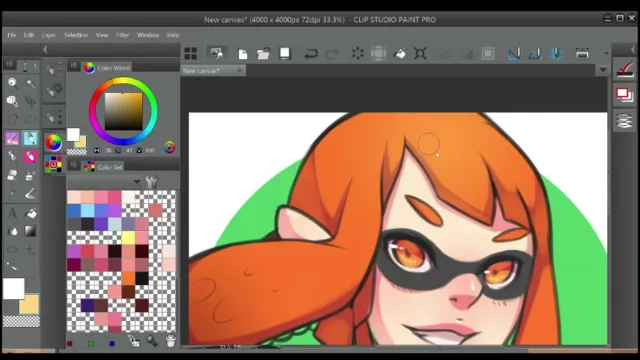Open the Edit menu
This screenshot has height=360, width=640.
coord(29,35)
